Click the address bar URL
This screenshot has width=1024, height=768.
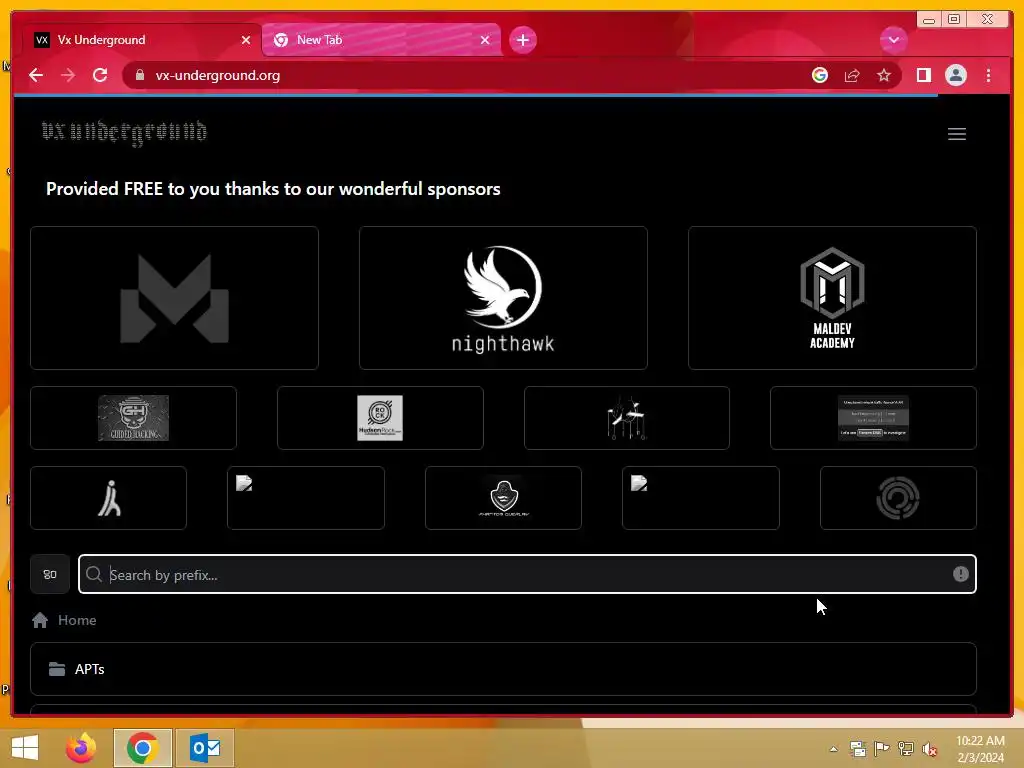pyautogui.click(x=217, y=75)
